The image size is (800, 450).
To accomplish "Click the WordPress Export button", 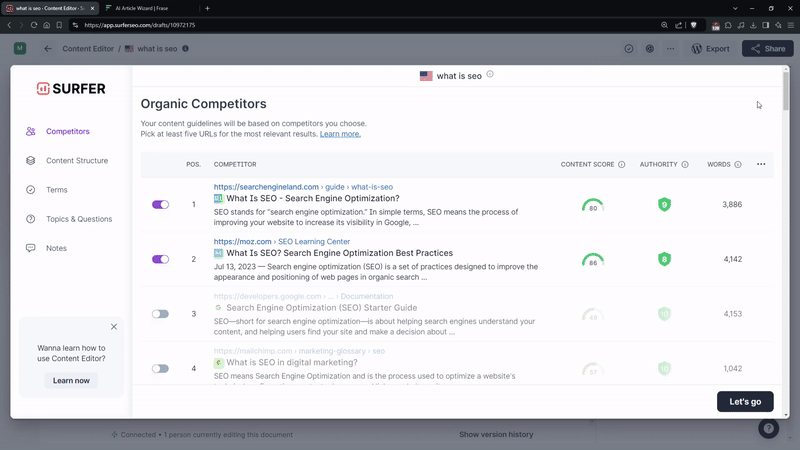I will 710,48.
